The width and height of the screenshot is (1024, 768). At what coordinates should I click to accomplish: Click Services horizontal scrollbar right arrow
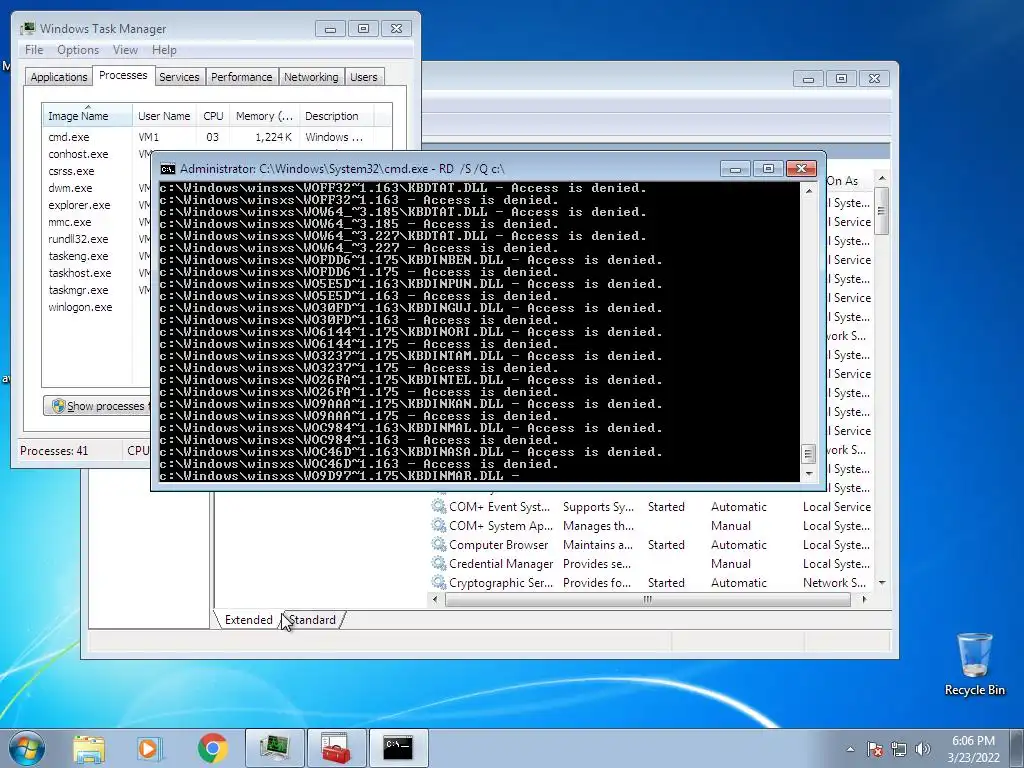tap(864, 600)
